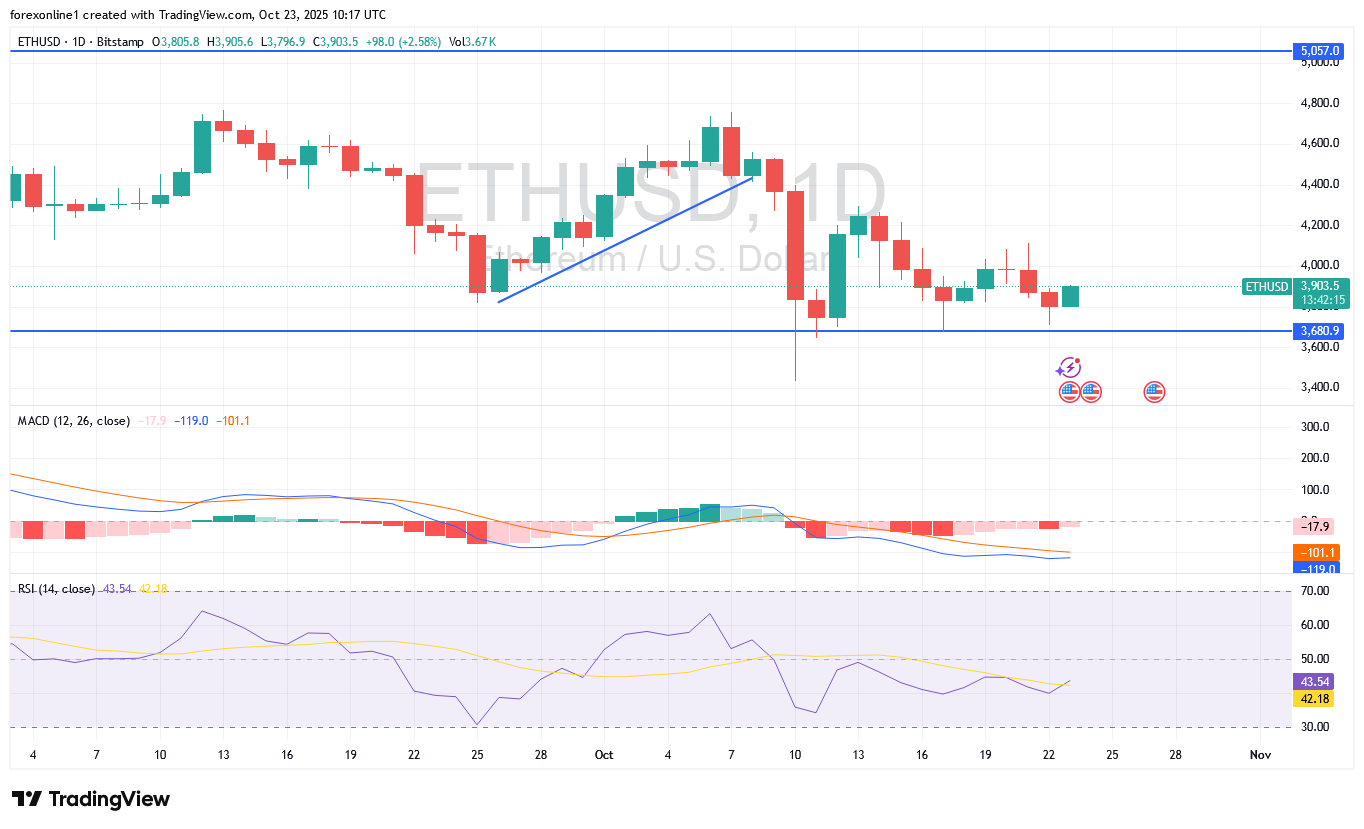
Task: Select the second US flag event marker
Action: pos(1090,392)
